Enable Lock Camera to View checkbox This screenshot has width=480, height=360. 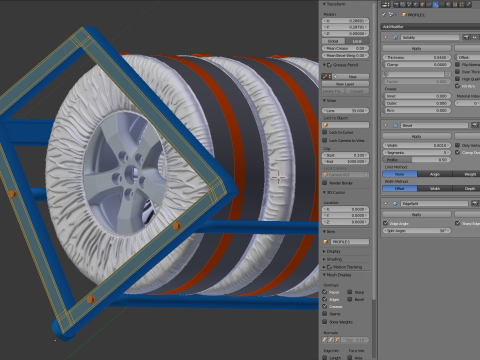325,140
